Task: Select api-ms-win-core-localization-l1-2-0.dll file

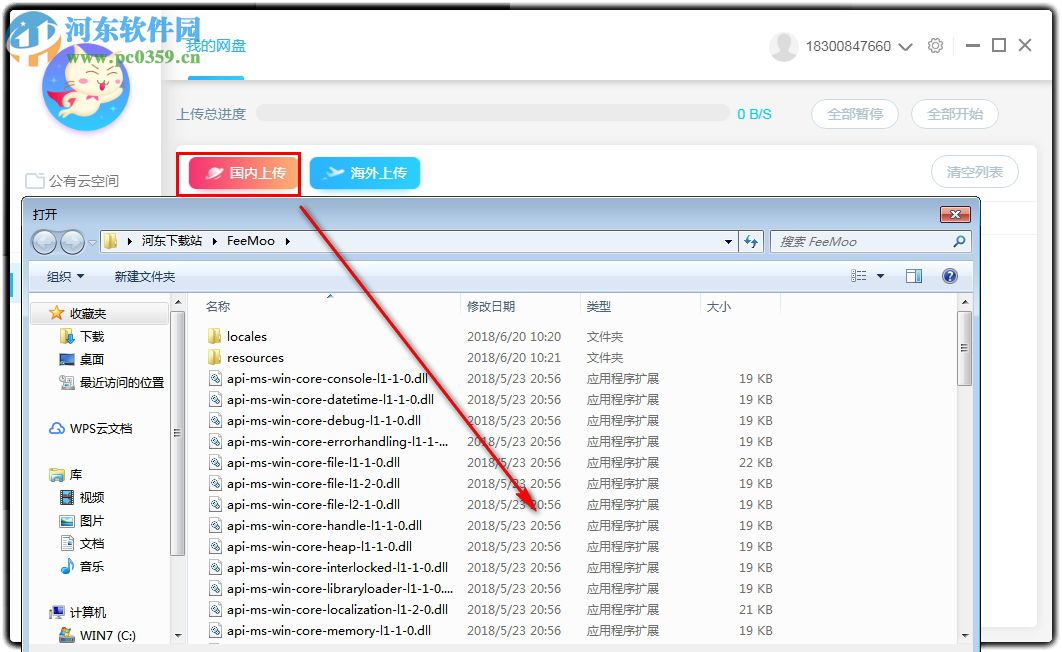Action: [328, 609]
